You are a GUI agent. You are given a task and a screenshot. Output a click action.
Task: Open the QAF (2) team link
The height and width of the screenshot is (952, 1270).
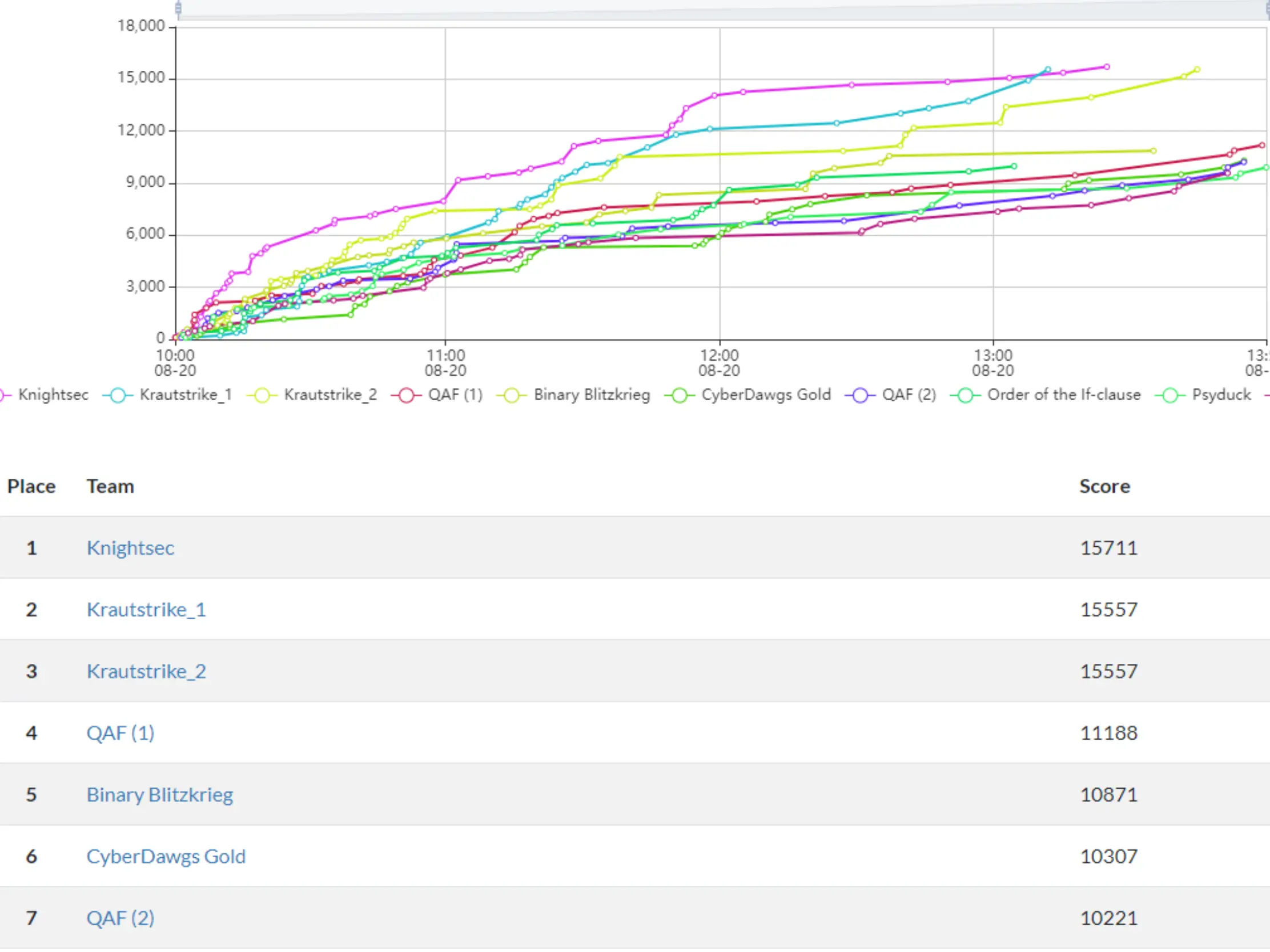click(x=120, y=918)
